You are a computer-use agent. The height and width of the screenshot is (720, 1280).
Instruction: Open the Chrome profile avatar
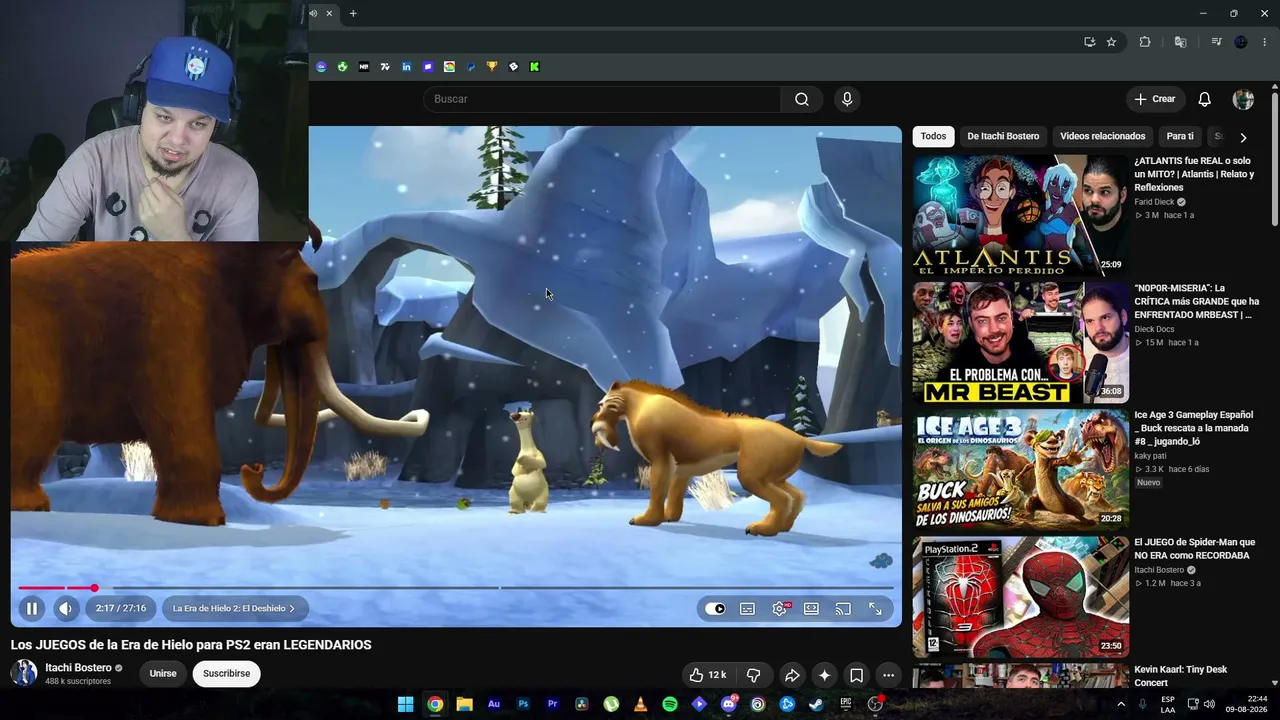click(x=1241, y=42)
